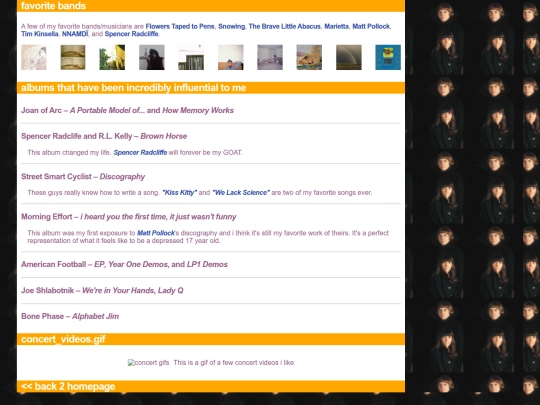Open the Marietta band link
This screenshot has height=405, width=540.
point(336,27)
